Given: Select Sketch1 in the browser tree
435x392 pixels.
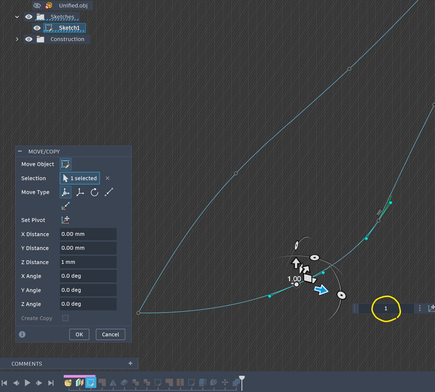Looking at the screenshot, I should point(69,28).
